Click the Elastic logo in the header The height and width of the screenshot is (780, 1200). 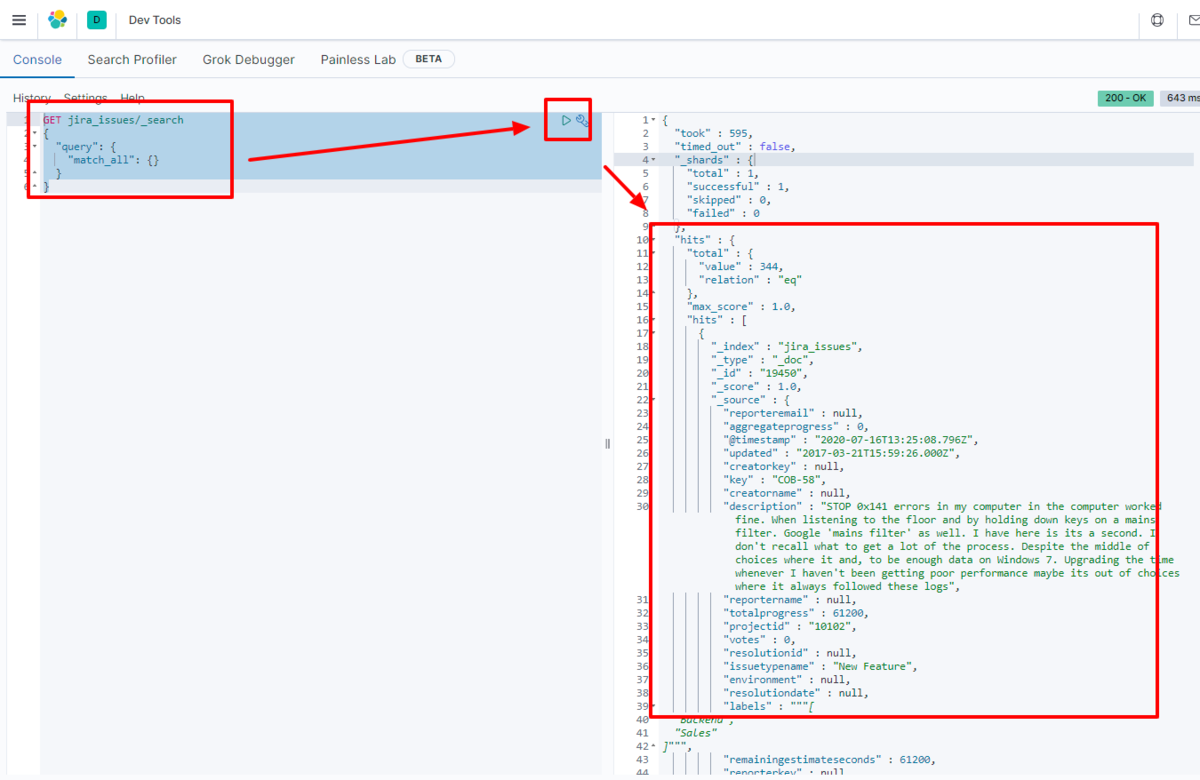[x=57, y=19]
